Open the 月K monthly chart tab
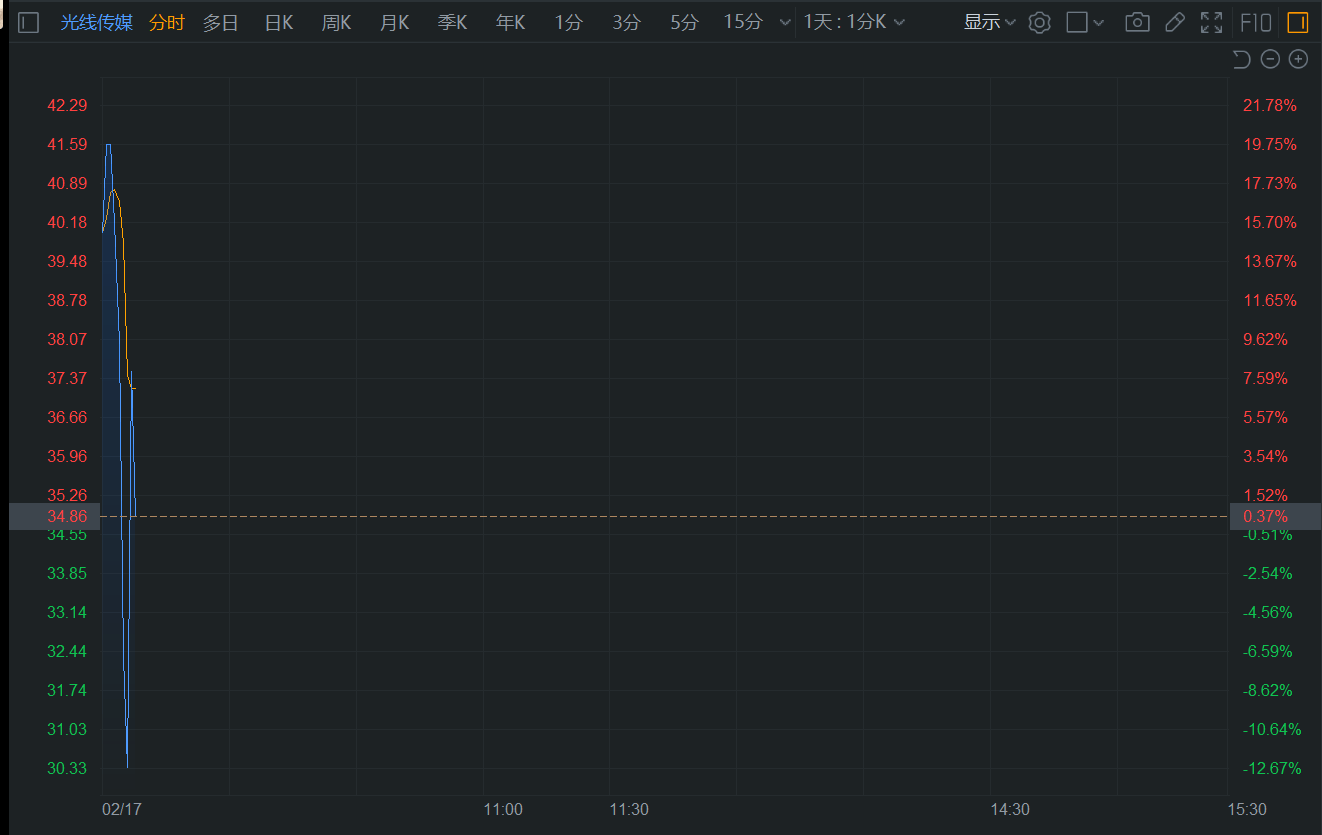Image resolution: width=1322 pixels, height=835 pixels. tap(394, 22)
